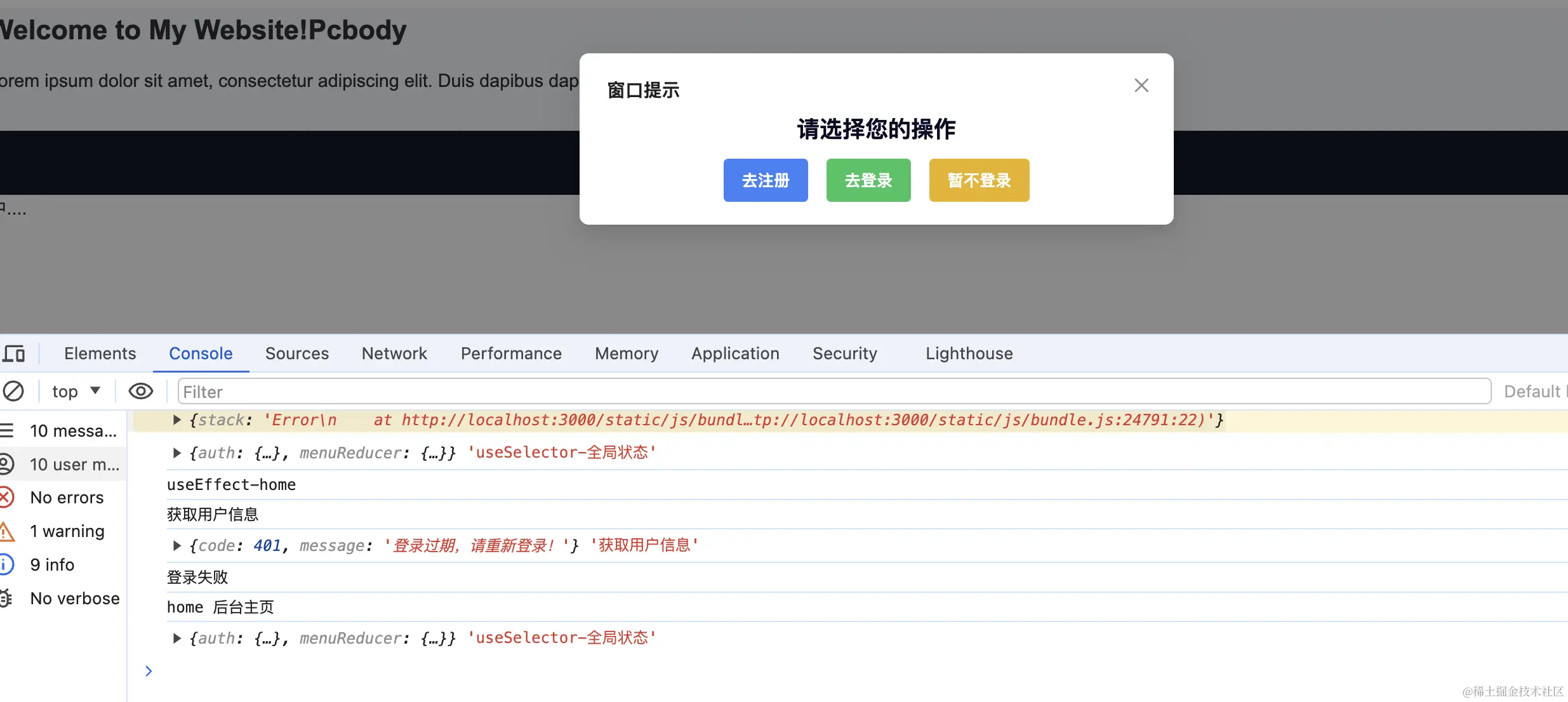Click the clear console icon
The height and width of the screenshot is (702, 1568).
(13, 391)
